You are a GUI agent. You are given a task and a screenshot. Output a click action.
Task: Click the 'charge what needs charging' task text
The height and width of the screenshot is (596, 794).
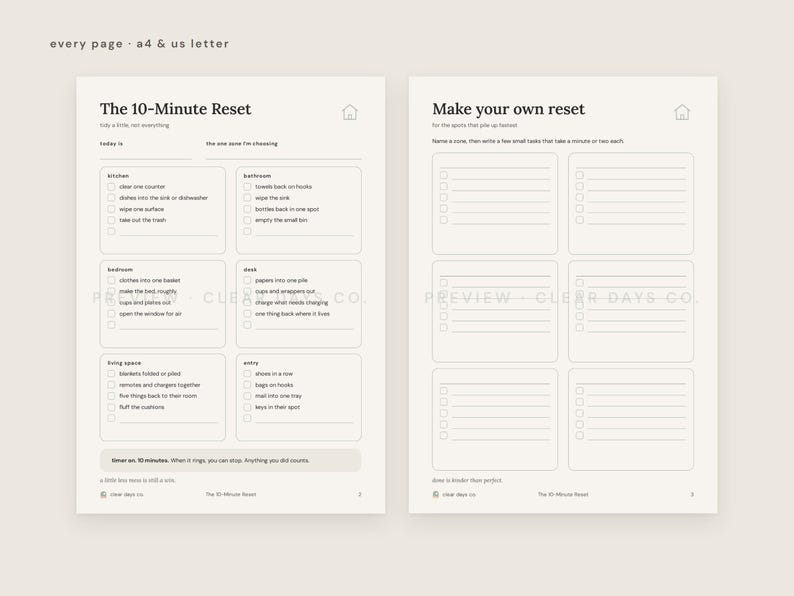[x=292, y=302]
